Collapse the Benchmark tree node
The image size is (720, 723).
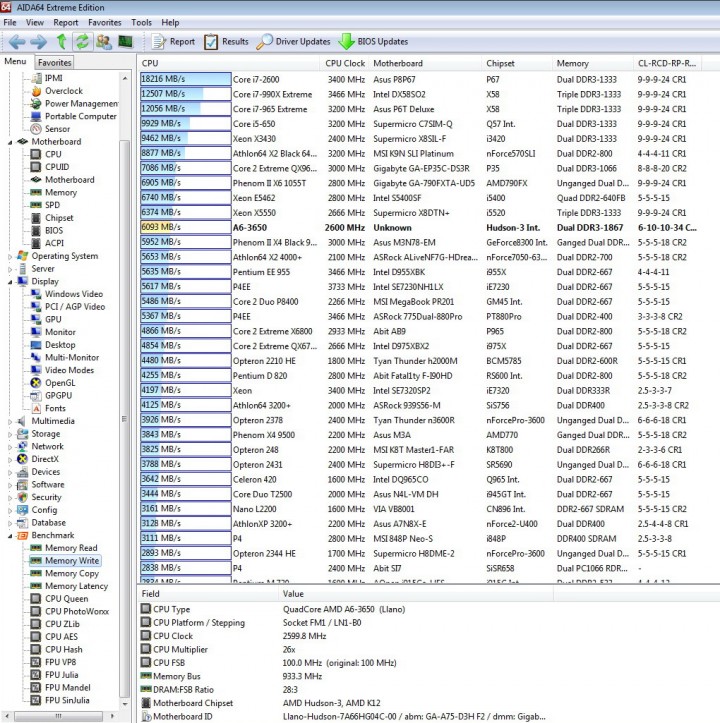pos(10,536)
